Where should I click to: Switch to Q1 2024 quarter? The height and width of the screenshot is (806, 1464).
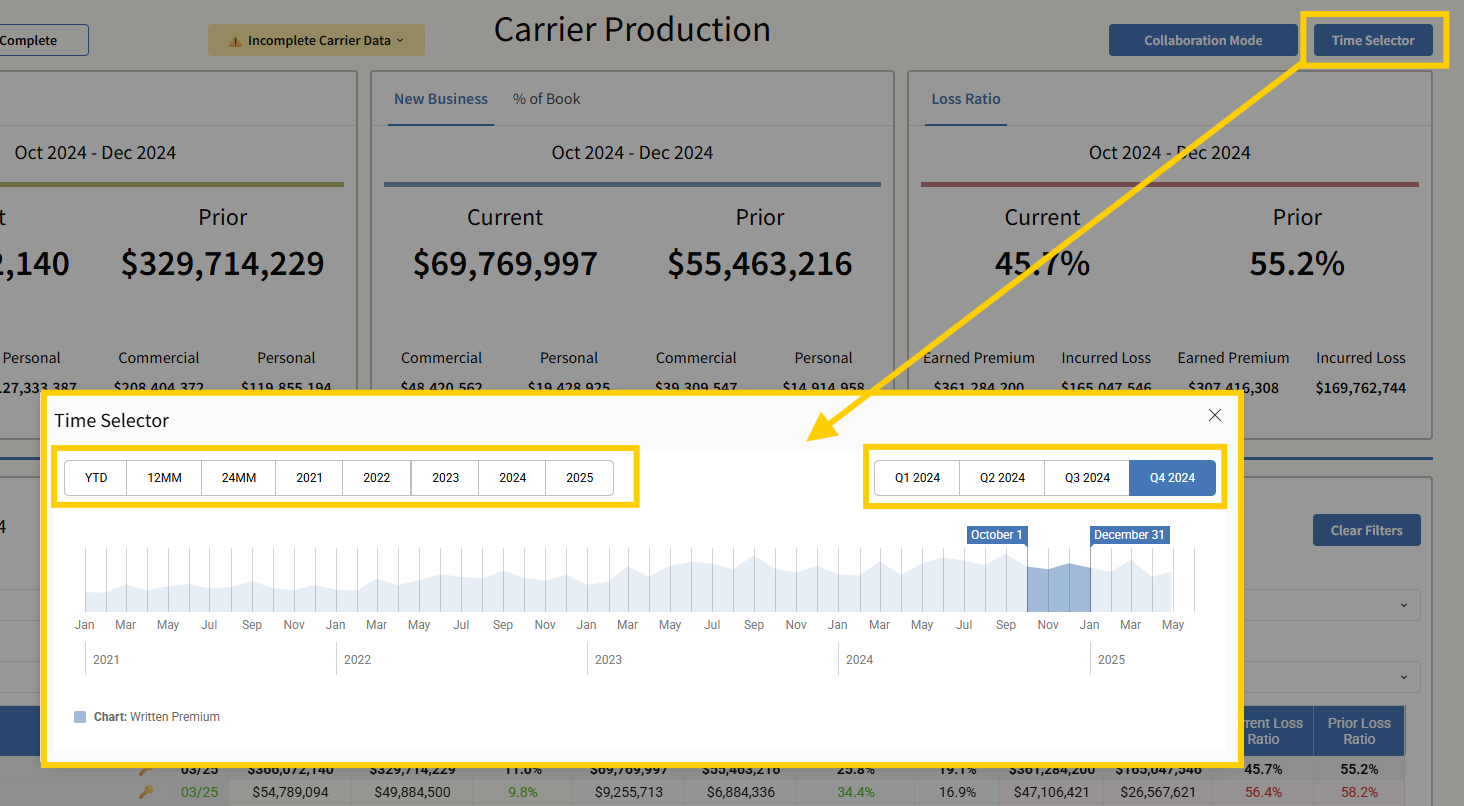918,478
